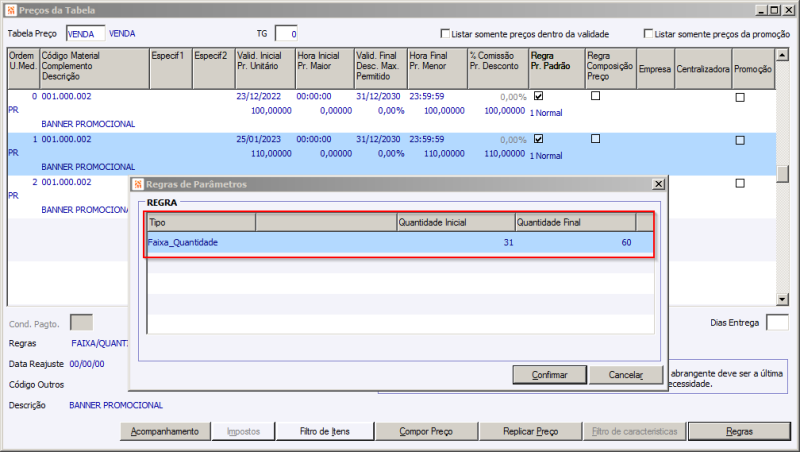
Task: Enable Listar somente preços dentro da validade
Action: (446, 33)
